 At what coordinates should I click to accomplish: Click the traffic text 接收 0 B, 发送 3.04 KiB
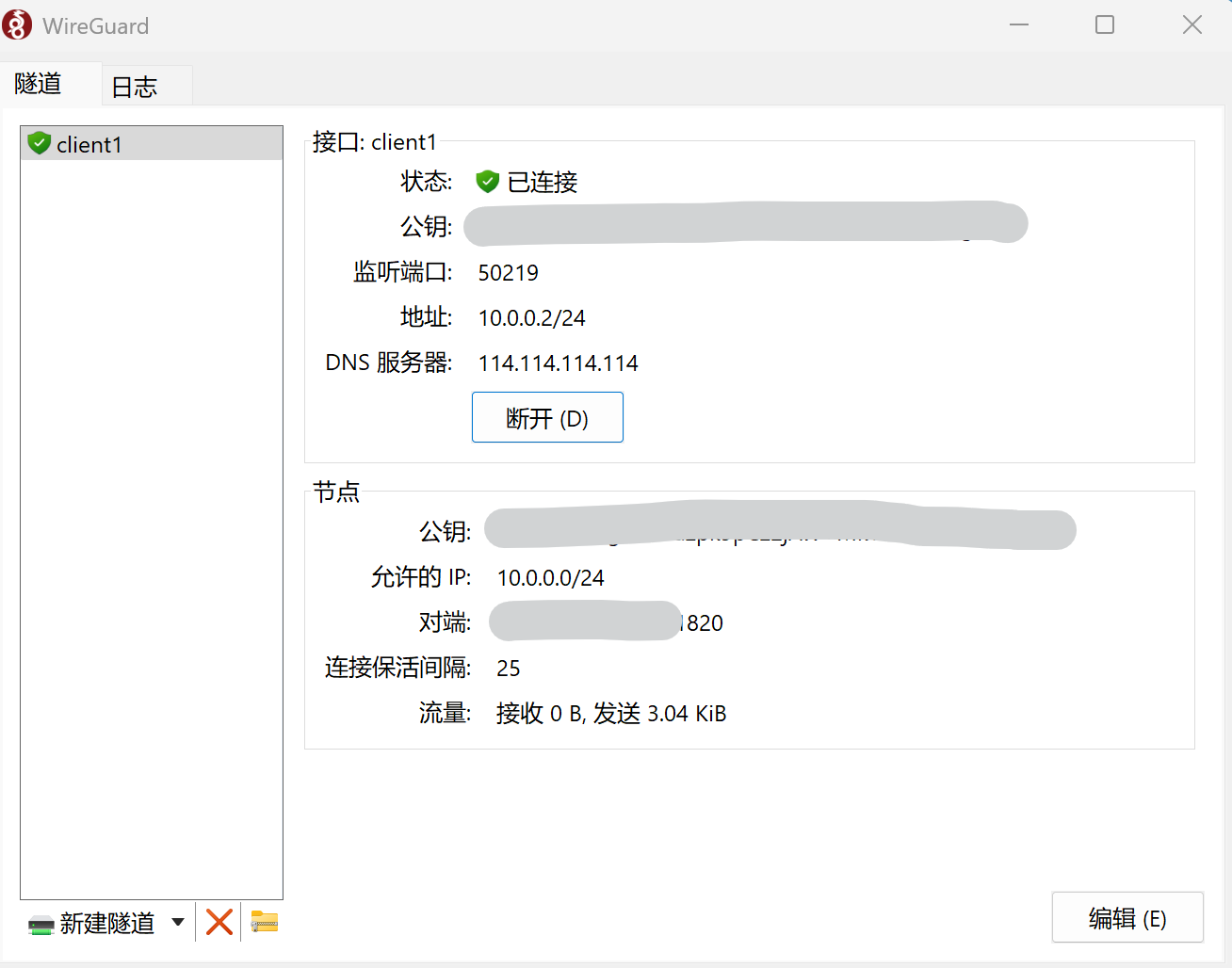(x=611, y=714)
